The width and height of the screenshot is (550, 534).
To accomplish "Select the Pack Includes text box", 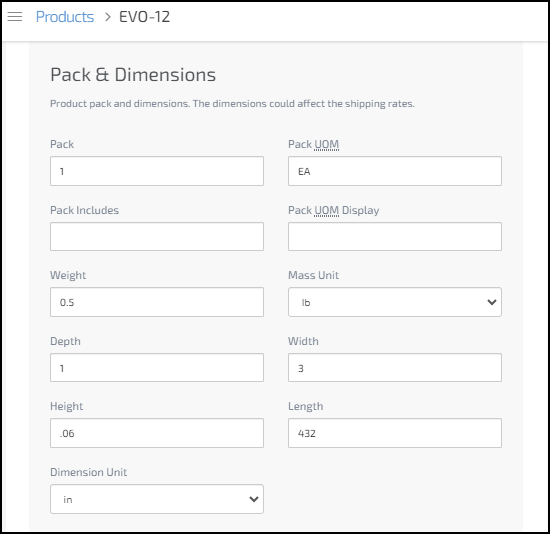I will [x=157, y=236].
